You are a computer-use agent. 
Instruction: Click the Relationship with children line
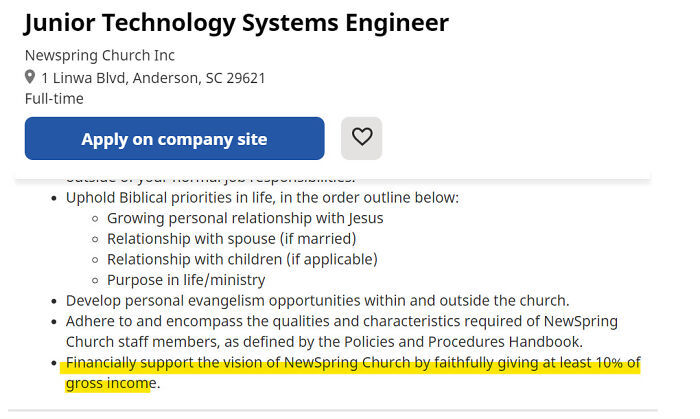[242, 259]
